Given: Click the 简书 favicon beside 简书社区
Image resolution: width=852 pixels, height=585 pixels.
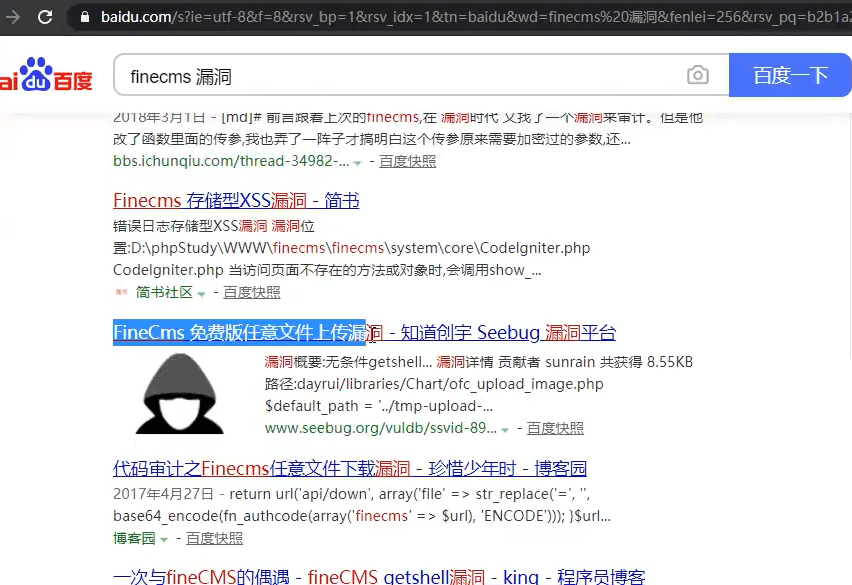Looking at the screenshot, I should coord(121,292).
